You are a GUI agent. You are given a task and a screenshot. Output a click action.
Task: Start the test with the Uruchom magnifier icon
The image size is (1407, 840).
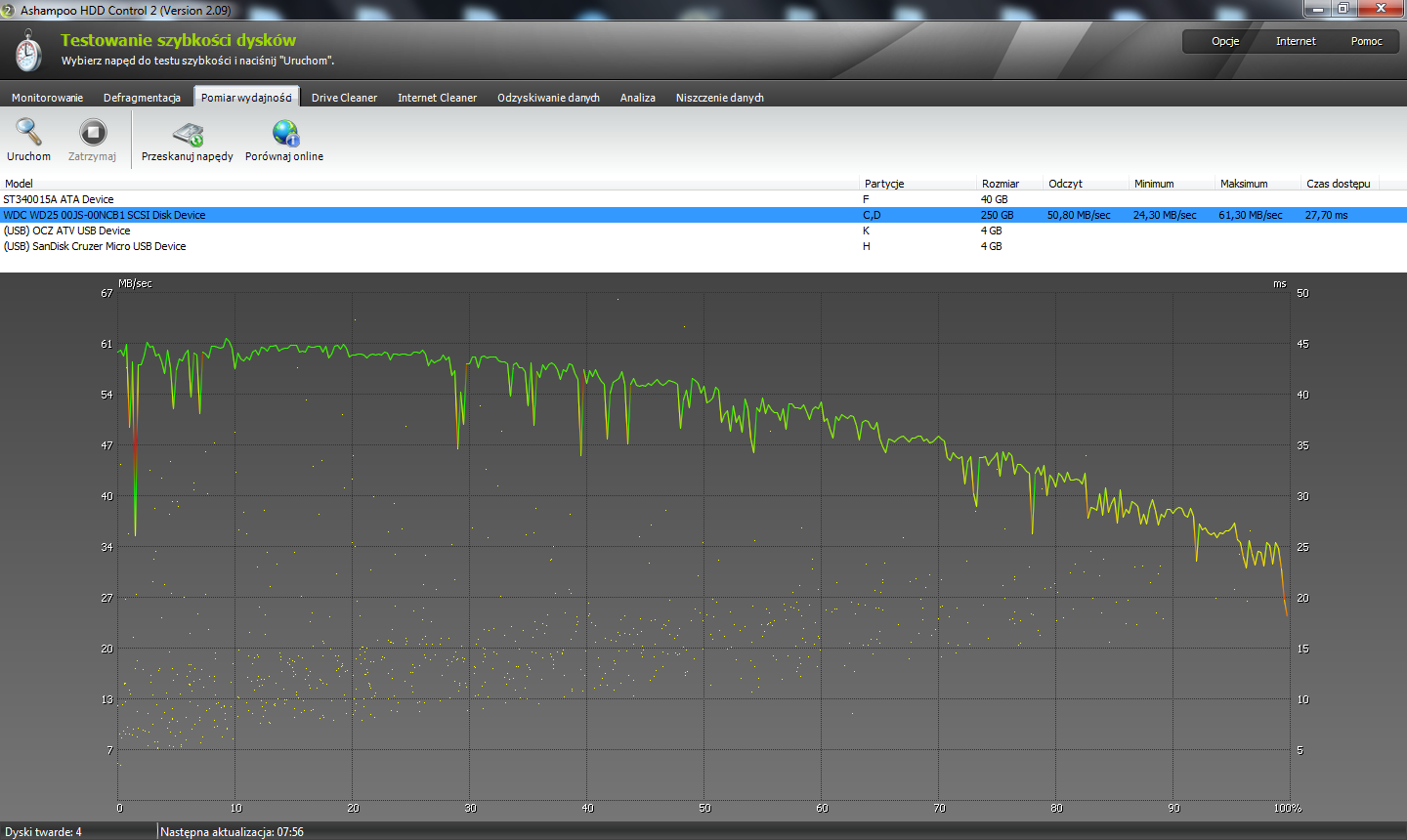coord(28,132)
